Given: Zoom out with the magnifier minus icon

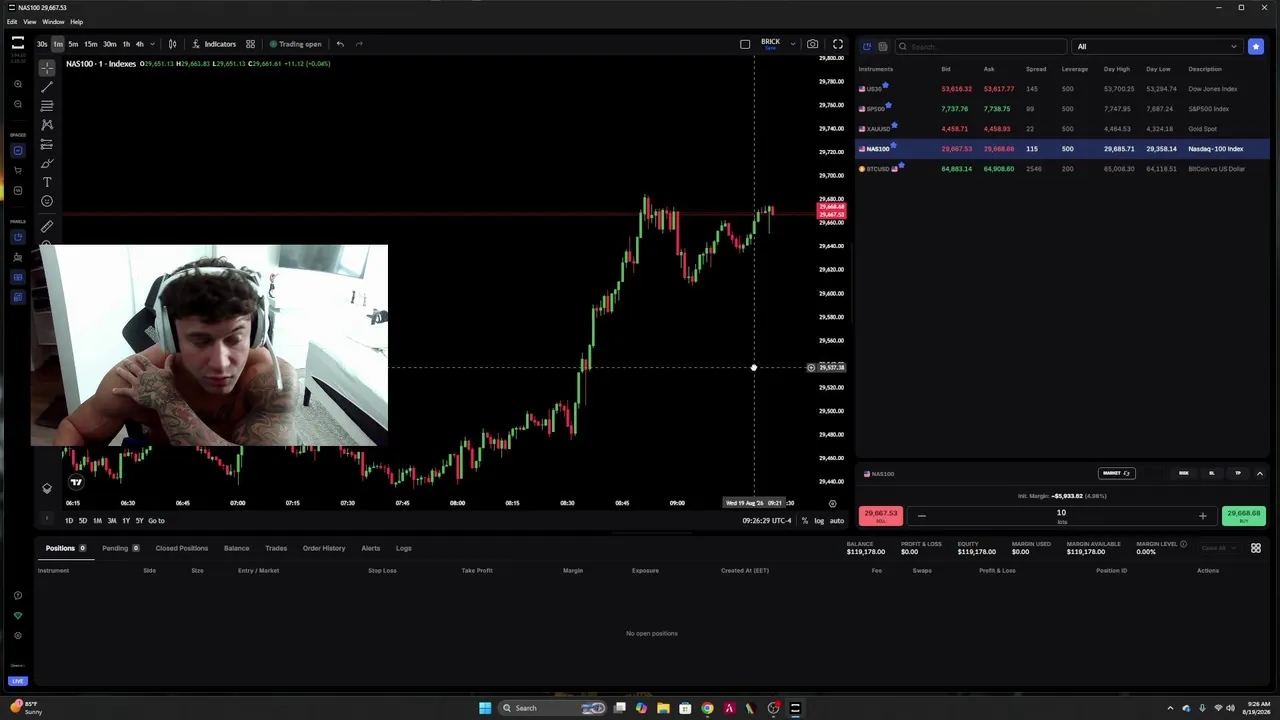Looking at the screenshot, I should coord(17,104).
